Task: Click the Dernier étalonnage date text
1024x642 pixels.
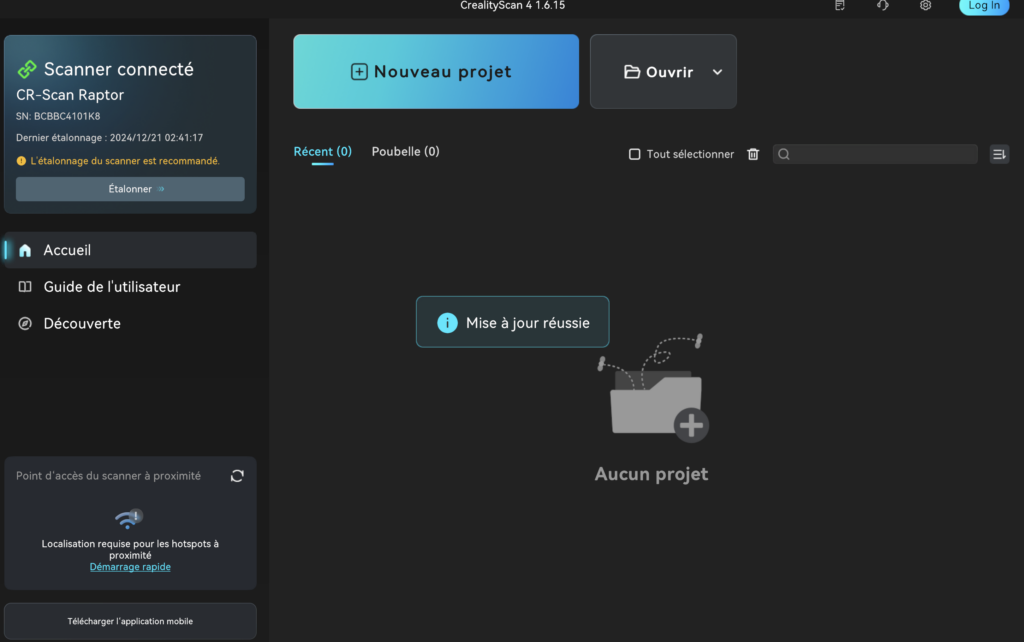Action: point(110,138)
